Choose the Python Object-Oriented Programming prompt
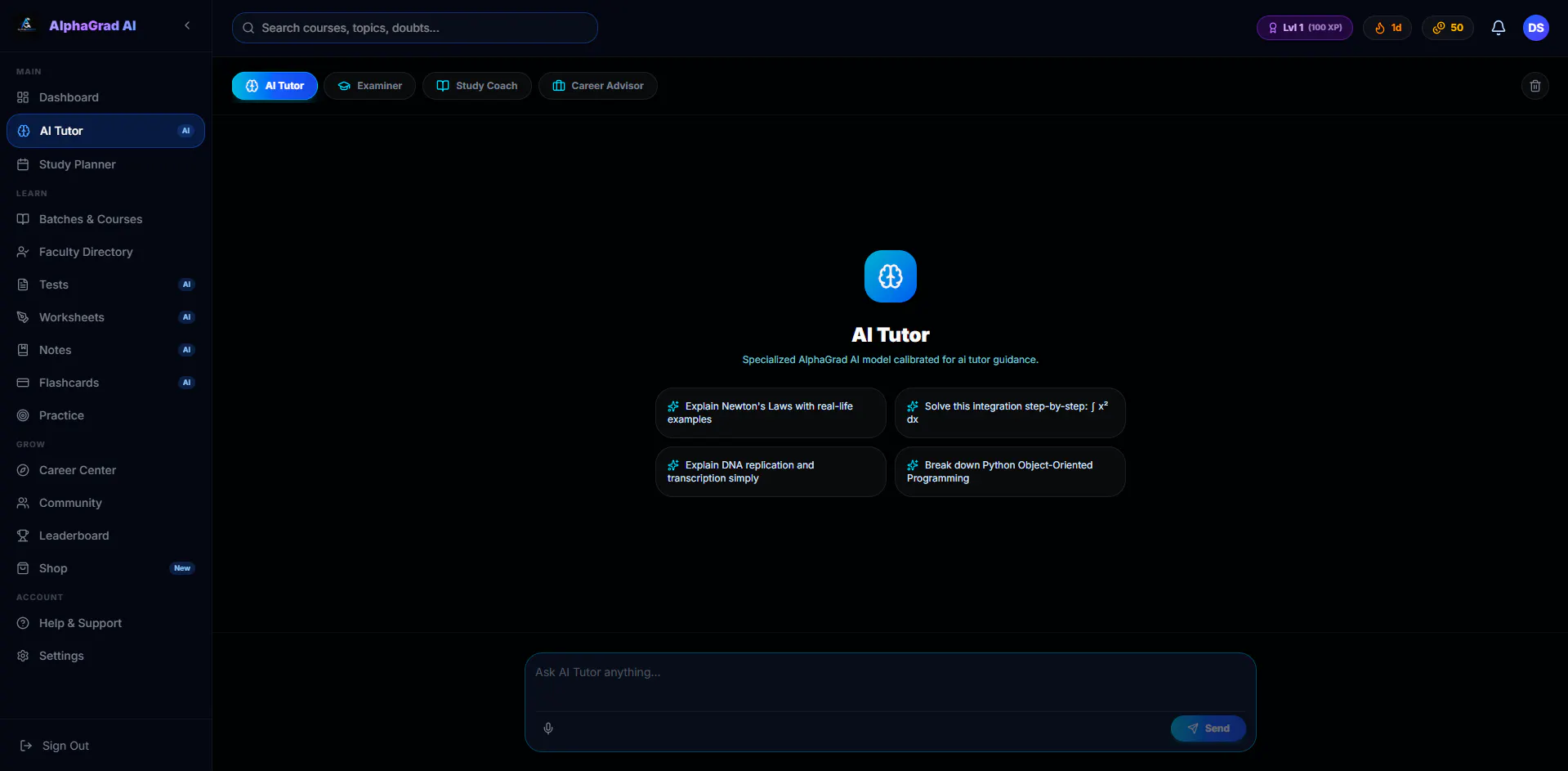1568x771 pixels. [1010, 472]
